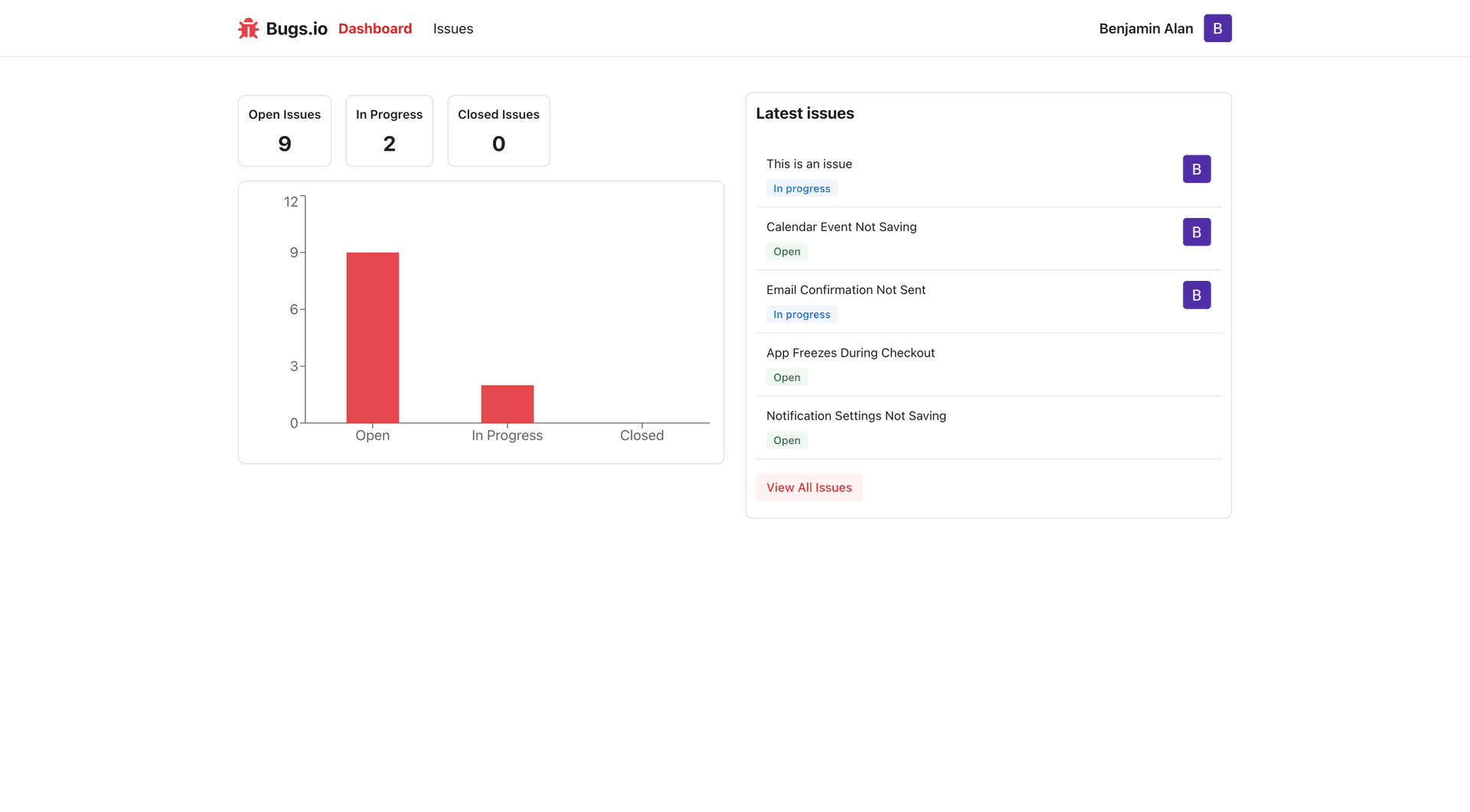Screen dimensions: 1470x812
Task: Click the View All Issues button
Action: [x=809, y=488]
